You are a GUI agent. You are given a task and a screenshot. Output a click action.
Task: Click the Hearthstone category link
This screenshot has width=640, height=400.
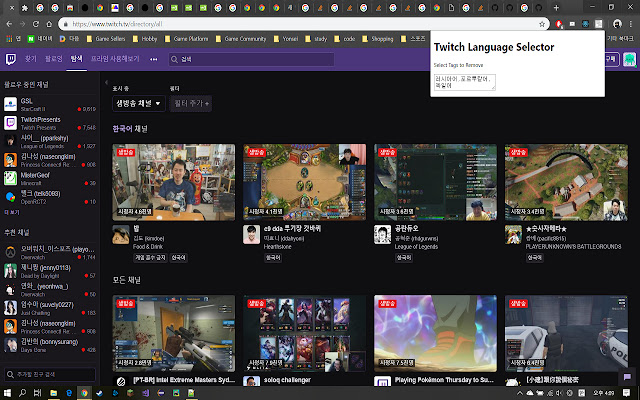[278, 247]
